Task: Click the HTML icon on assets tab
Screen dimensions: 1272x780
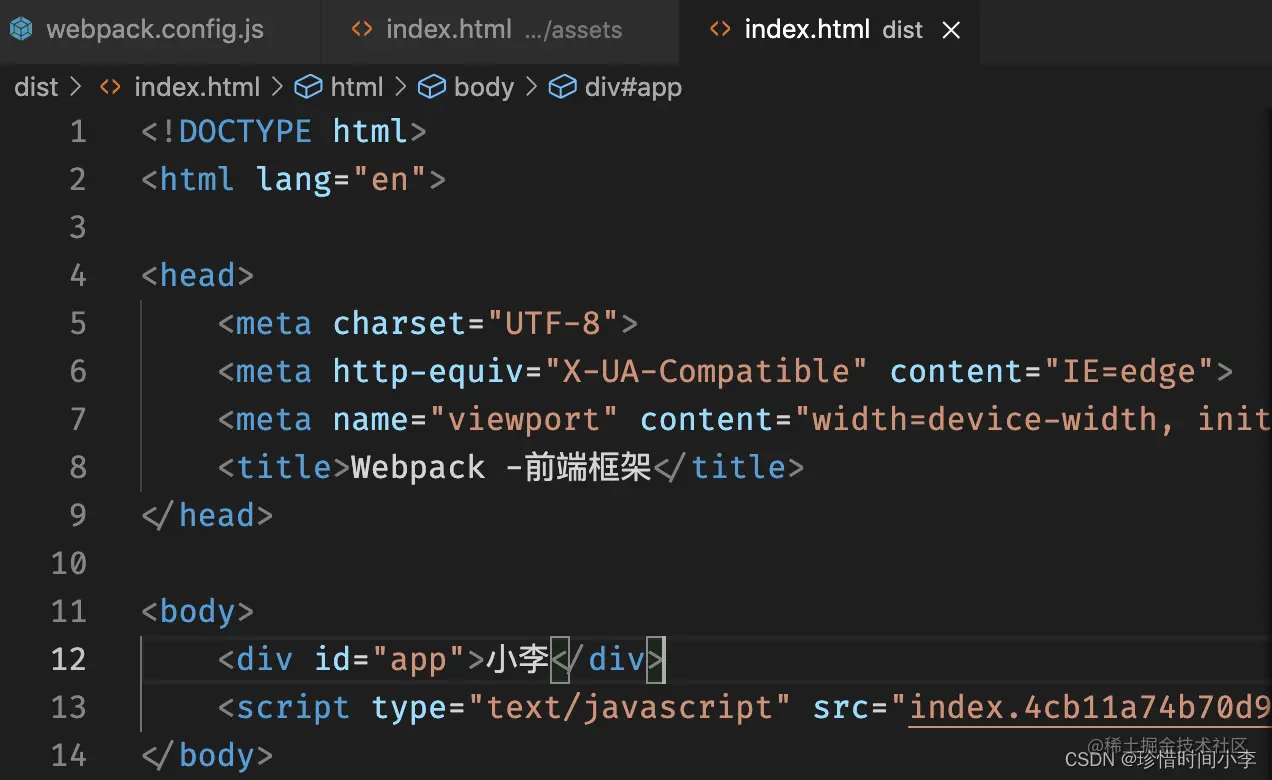Action: pos(362,30)
